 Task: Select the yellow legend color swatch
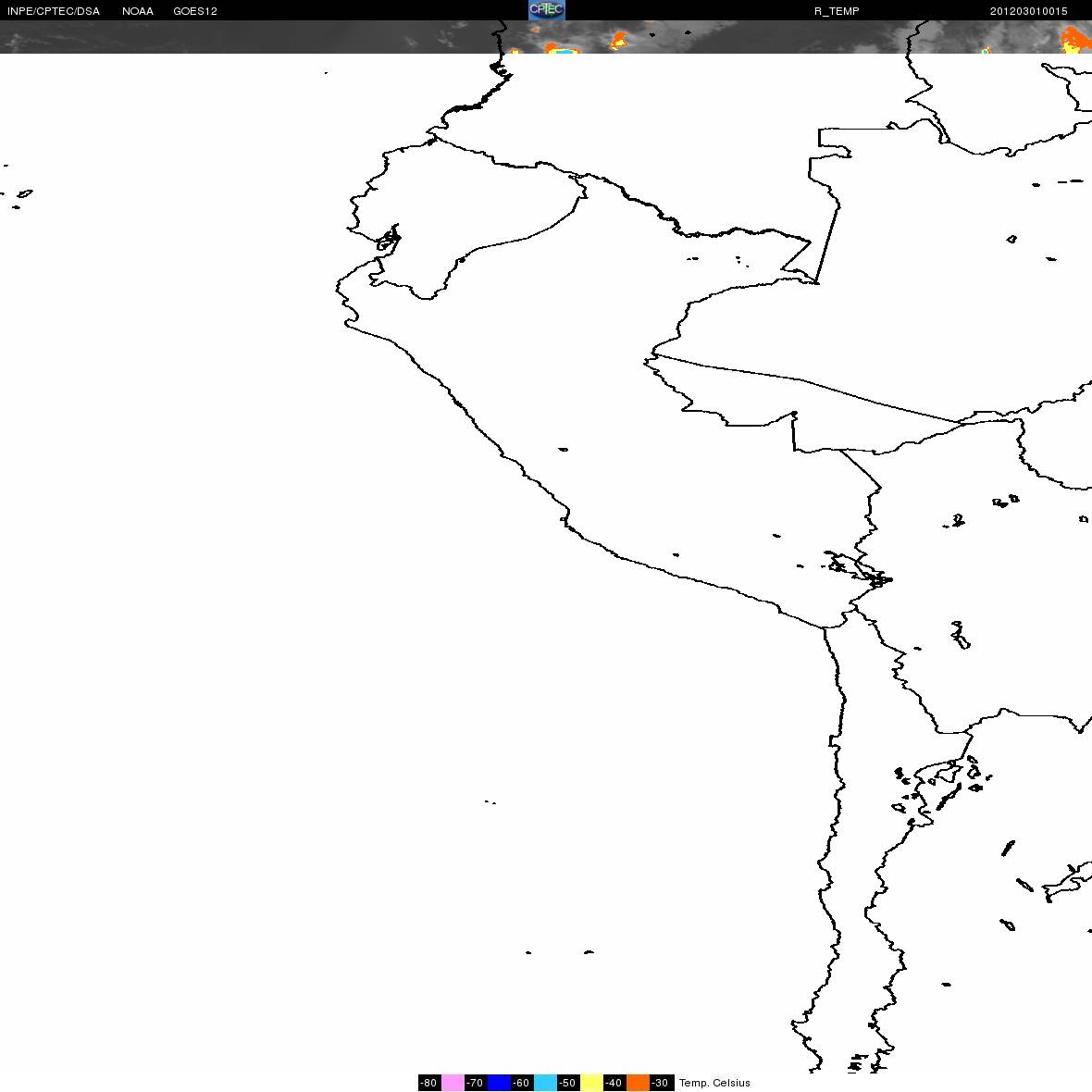(x=592, y=1082)
